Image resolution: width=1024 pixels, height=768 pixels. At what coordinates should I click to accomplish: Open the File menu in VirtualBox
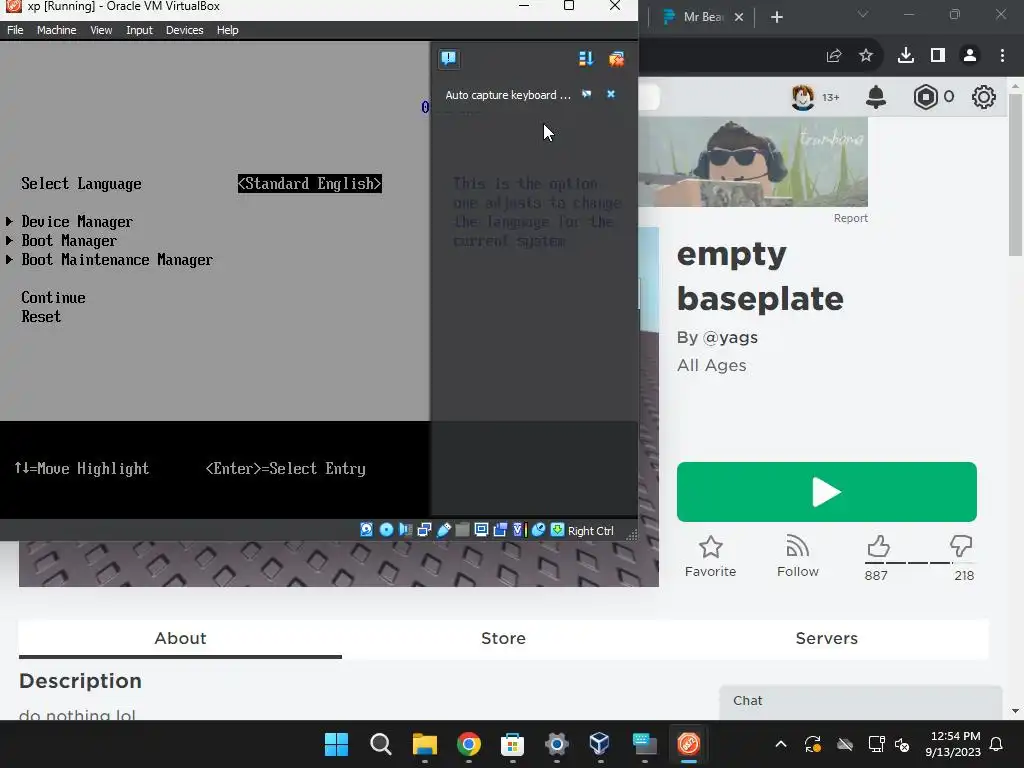[15, 30]
